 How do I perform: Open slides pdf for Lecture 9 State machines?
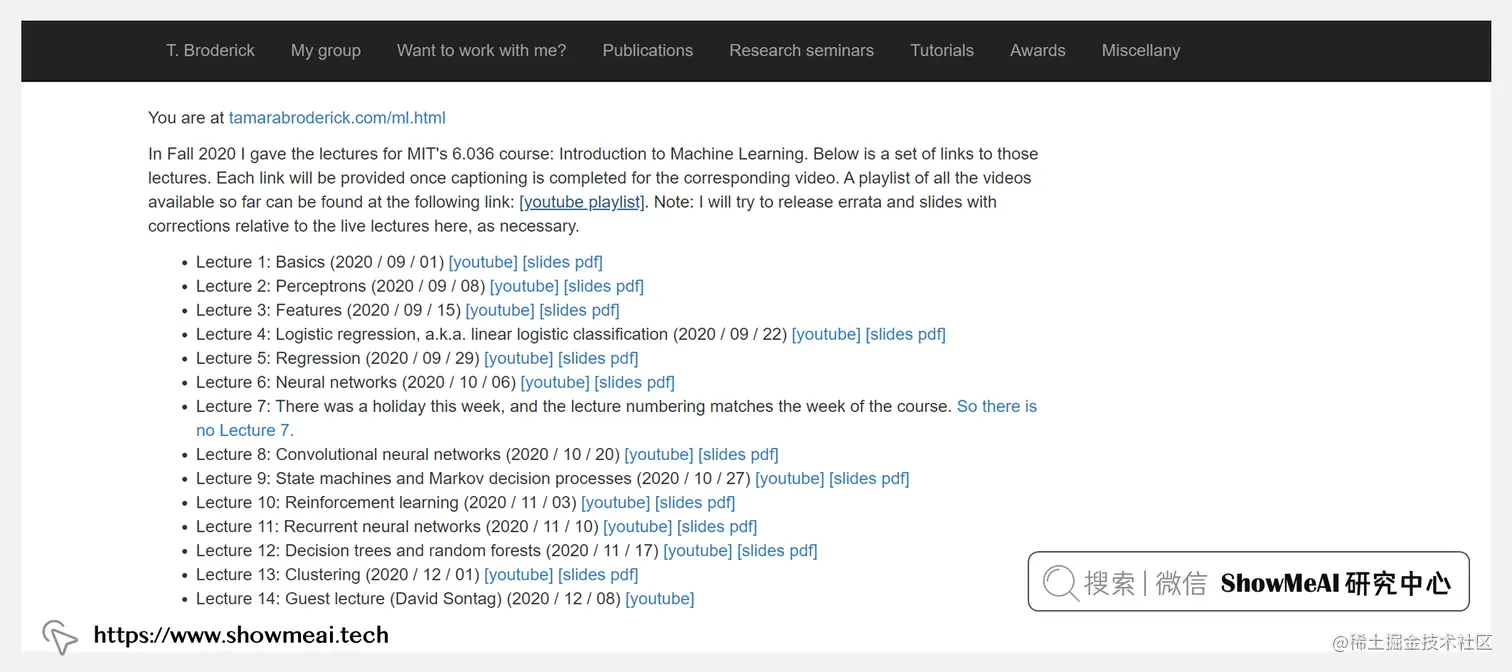868,478
